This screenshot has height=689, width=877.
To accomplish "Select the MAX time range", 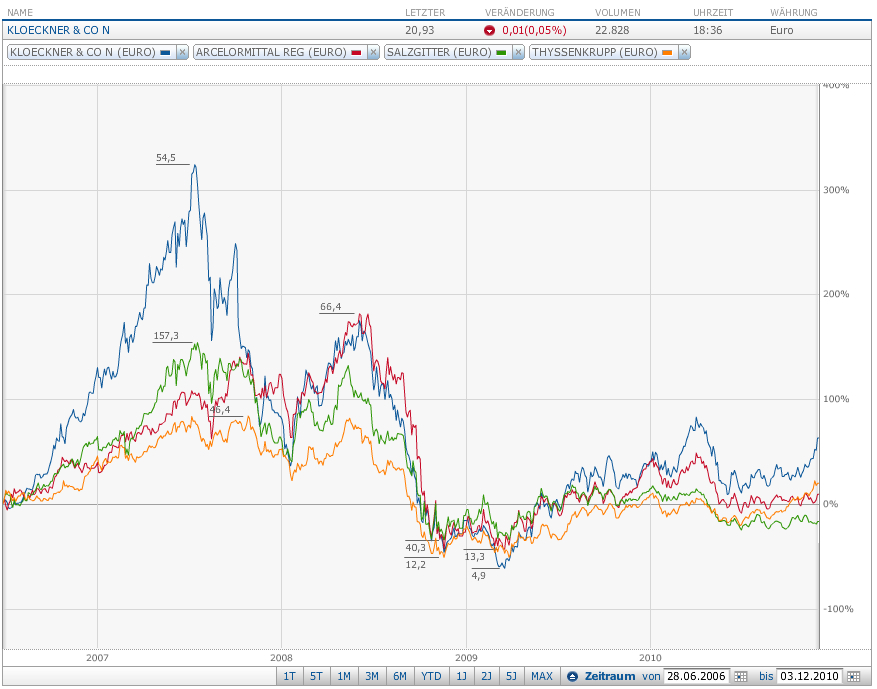I will [x=541, y=677].
